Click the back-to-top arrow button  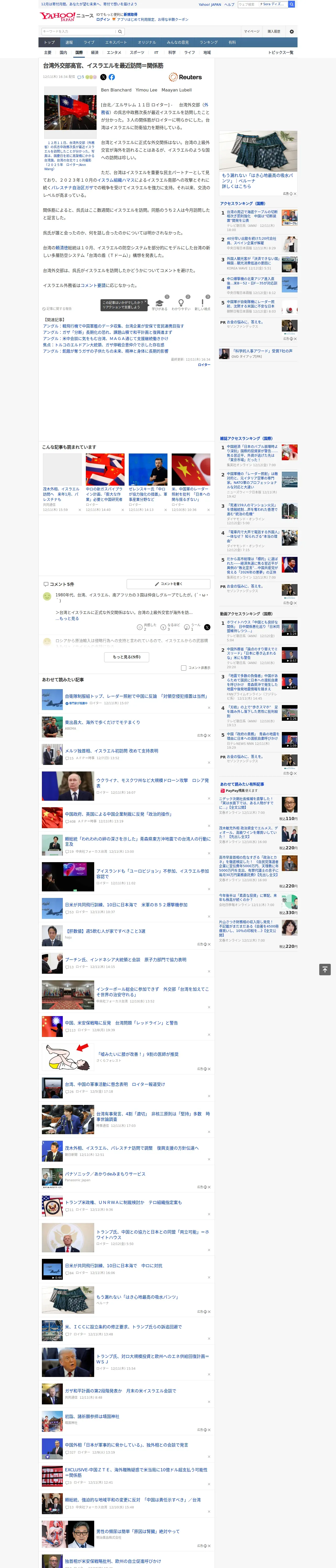point(325,970)
